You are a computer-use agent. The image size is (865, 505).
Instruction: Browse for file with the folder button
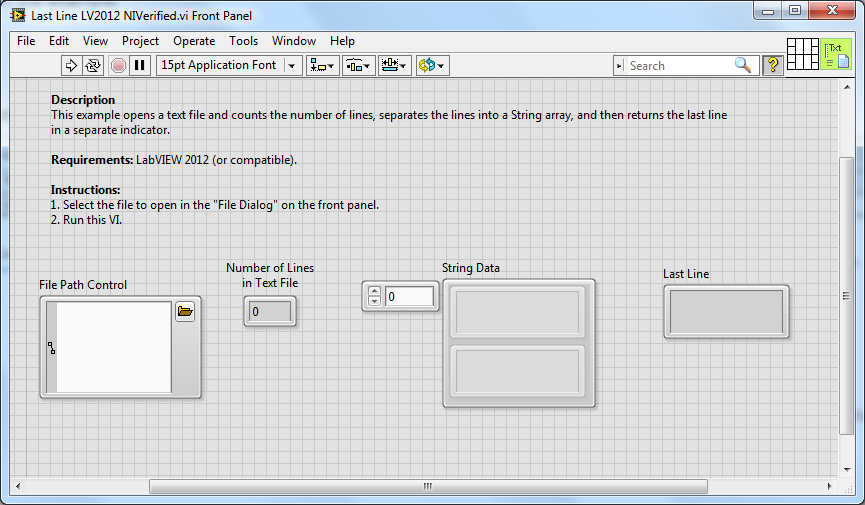185,312
